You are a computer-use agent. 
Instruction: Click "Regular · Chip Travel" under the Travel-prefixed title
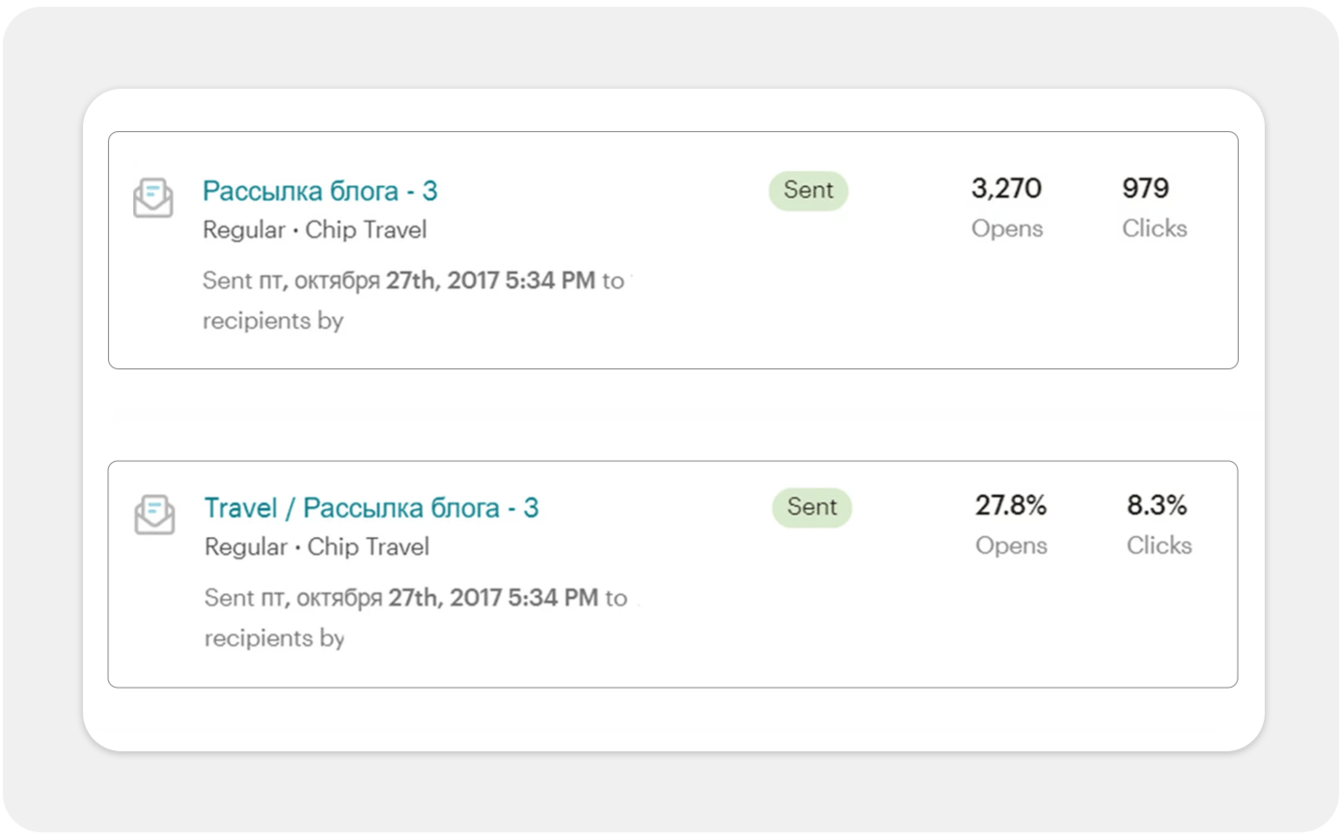[317, 548]
